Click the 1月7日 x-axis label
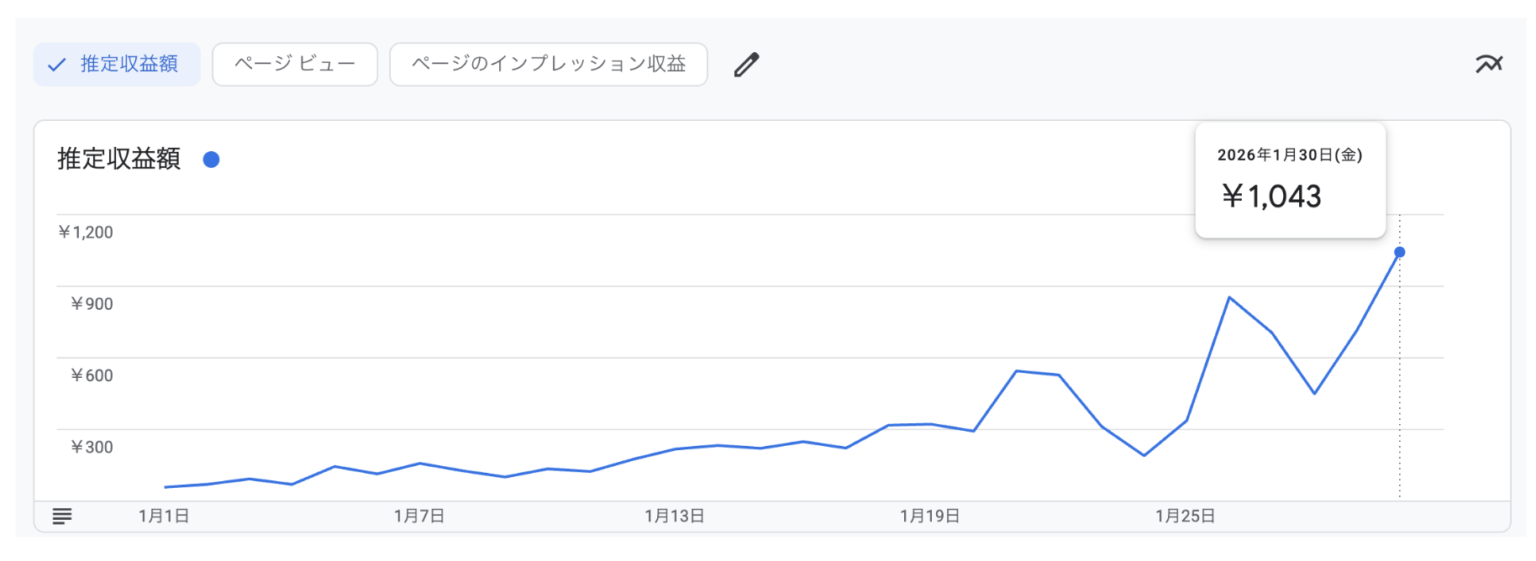1536x561 pixels. pos(419,516)
